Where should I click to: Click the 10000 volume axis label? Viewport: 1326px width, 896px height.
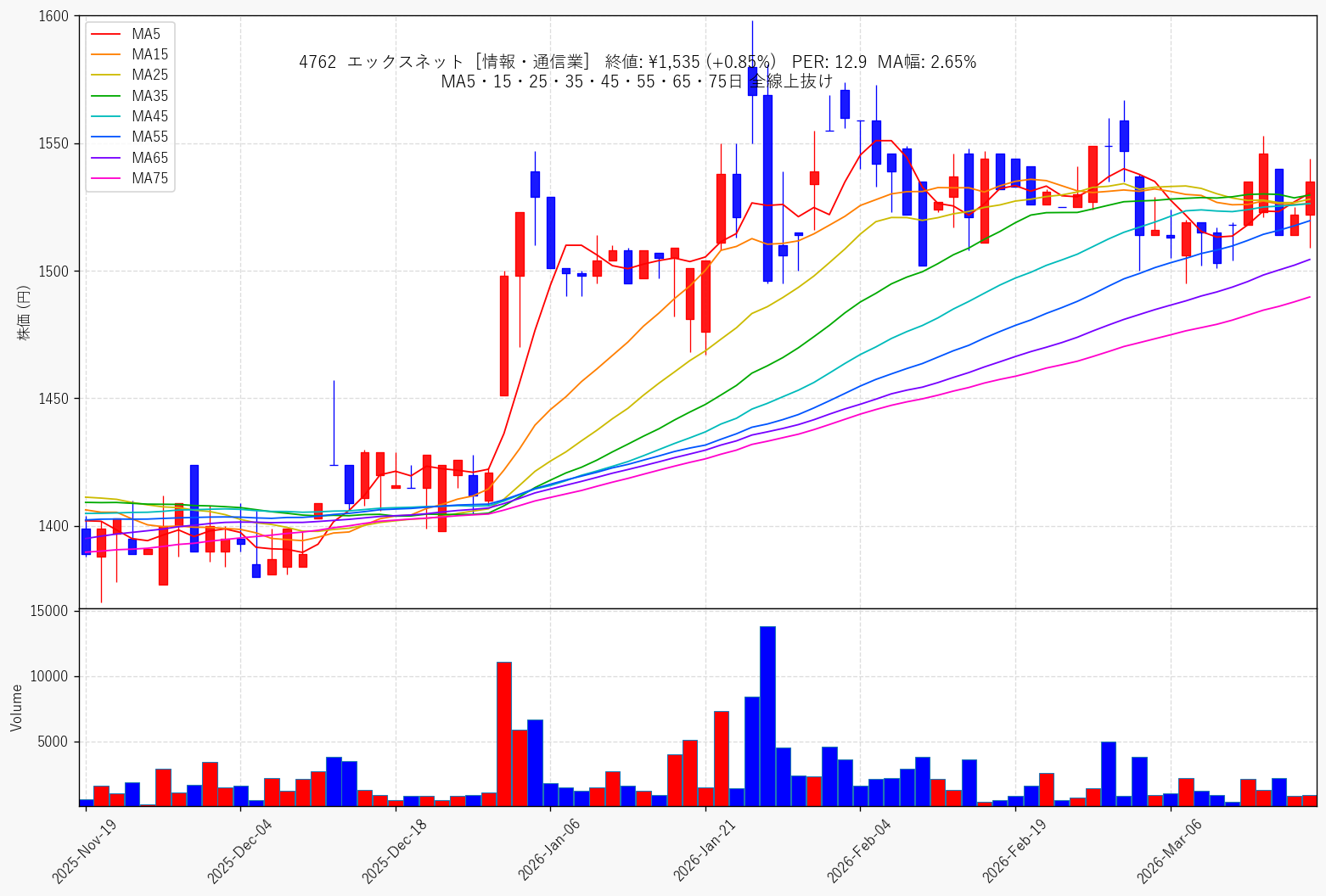pos(50,676)
